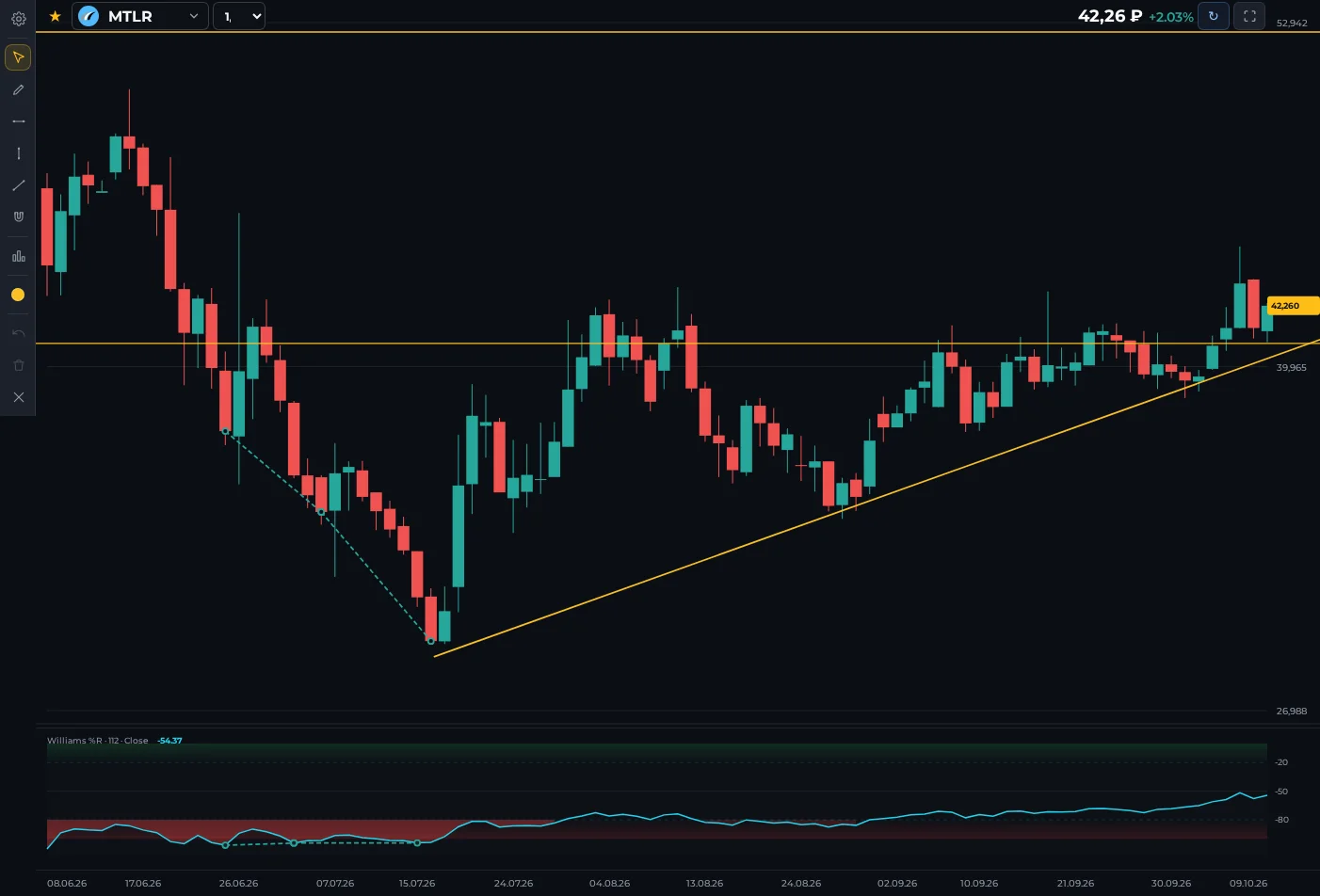Select the trend line tool
The image size is (1320, 896).
18,185
